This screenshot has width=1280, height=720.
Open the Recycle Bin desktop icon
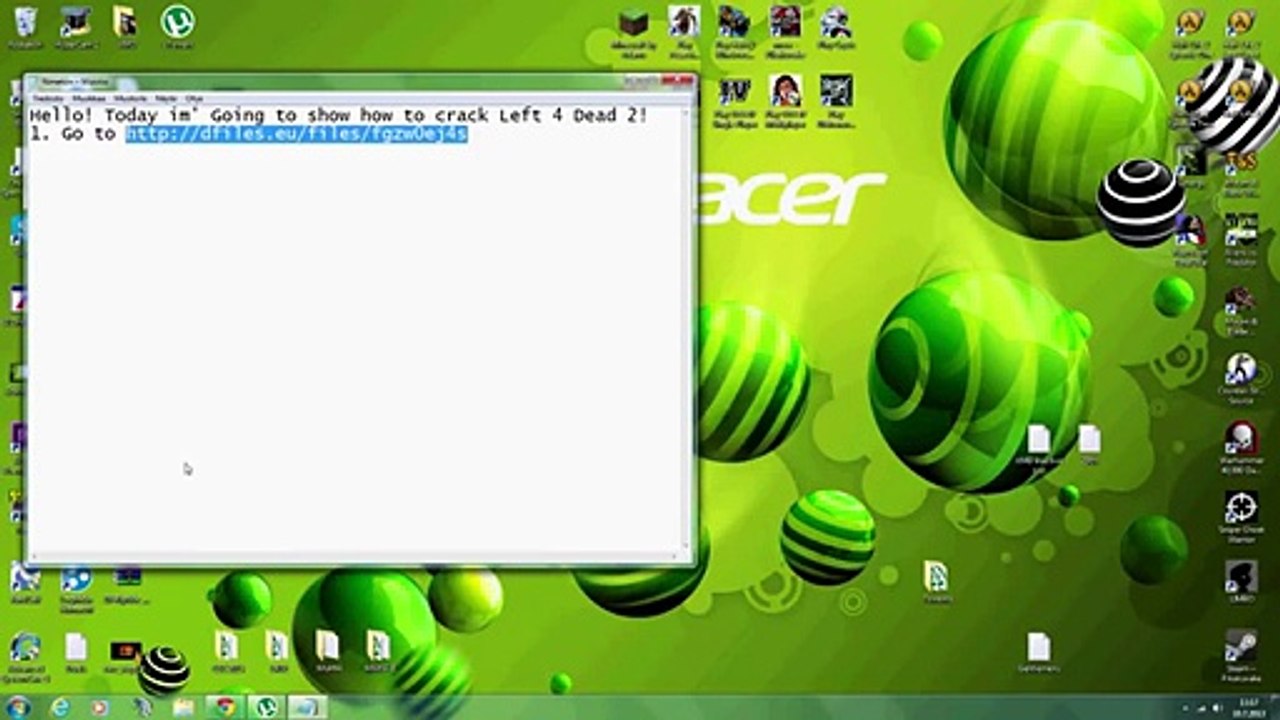tap(26, 25)
